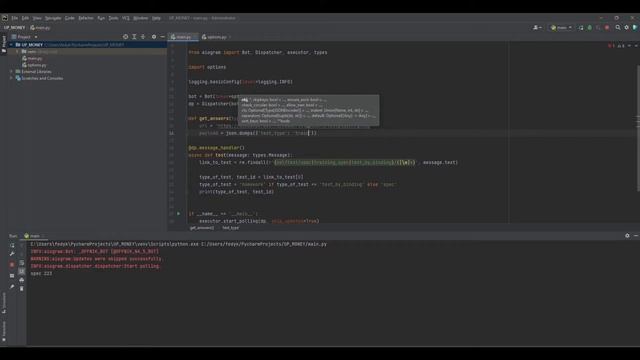Collapse the UP_MONEY project root
This screenshot has width=640, height=360.
tap(11, 45)
